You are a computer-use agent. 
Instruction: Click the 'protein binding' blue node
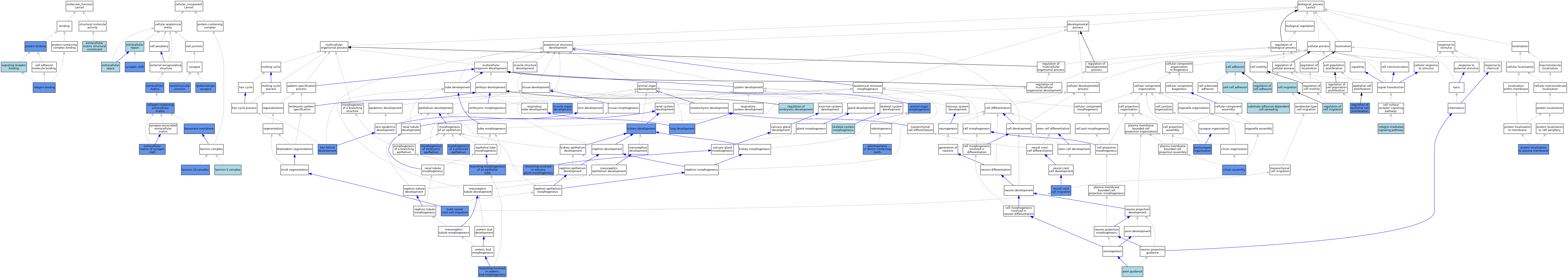click(35, 46)
